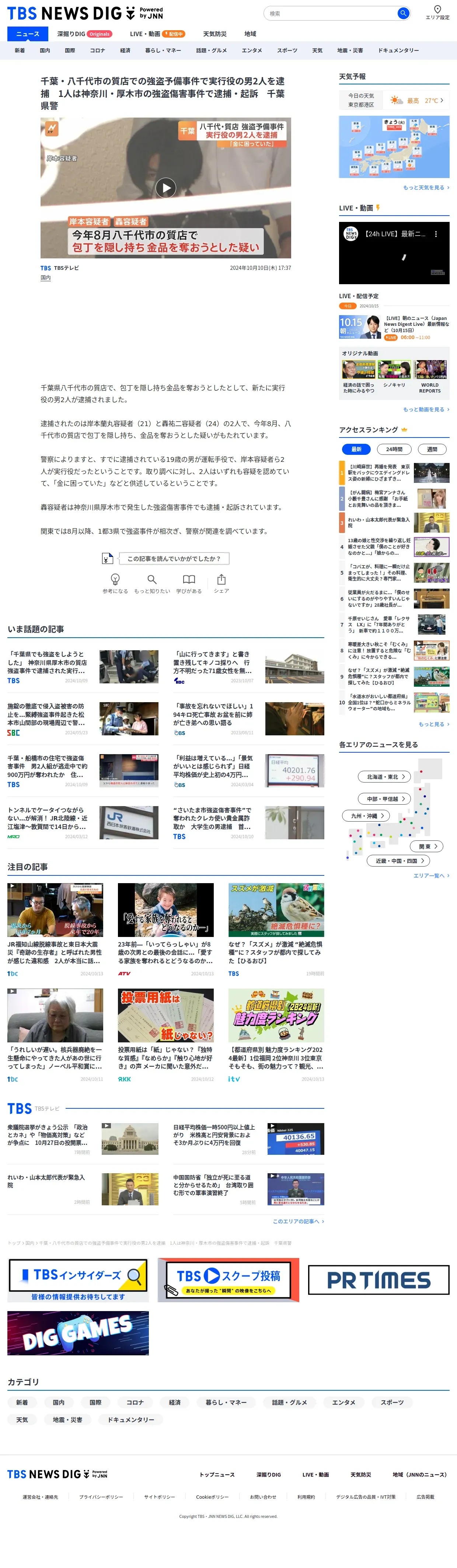Open 日経平均株価 40136 article thumbnail
457x1568 pixels.
tap(296, 1139)
